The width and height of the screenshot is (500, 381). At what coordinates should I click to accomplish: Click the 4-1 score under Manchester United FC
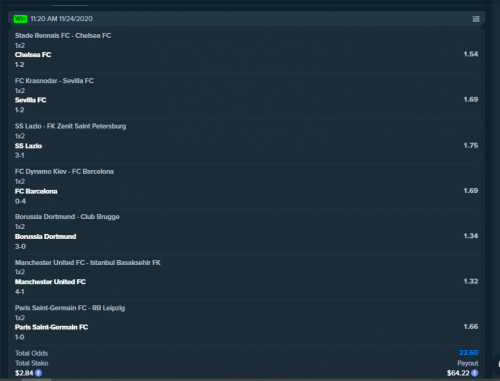20,292
